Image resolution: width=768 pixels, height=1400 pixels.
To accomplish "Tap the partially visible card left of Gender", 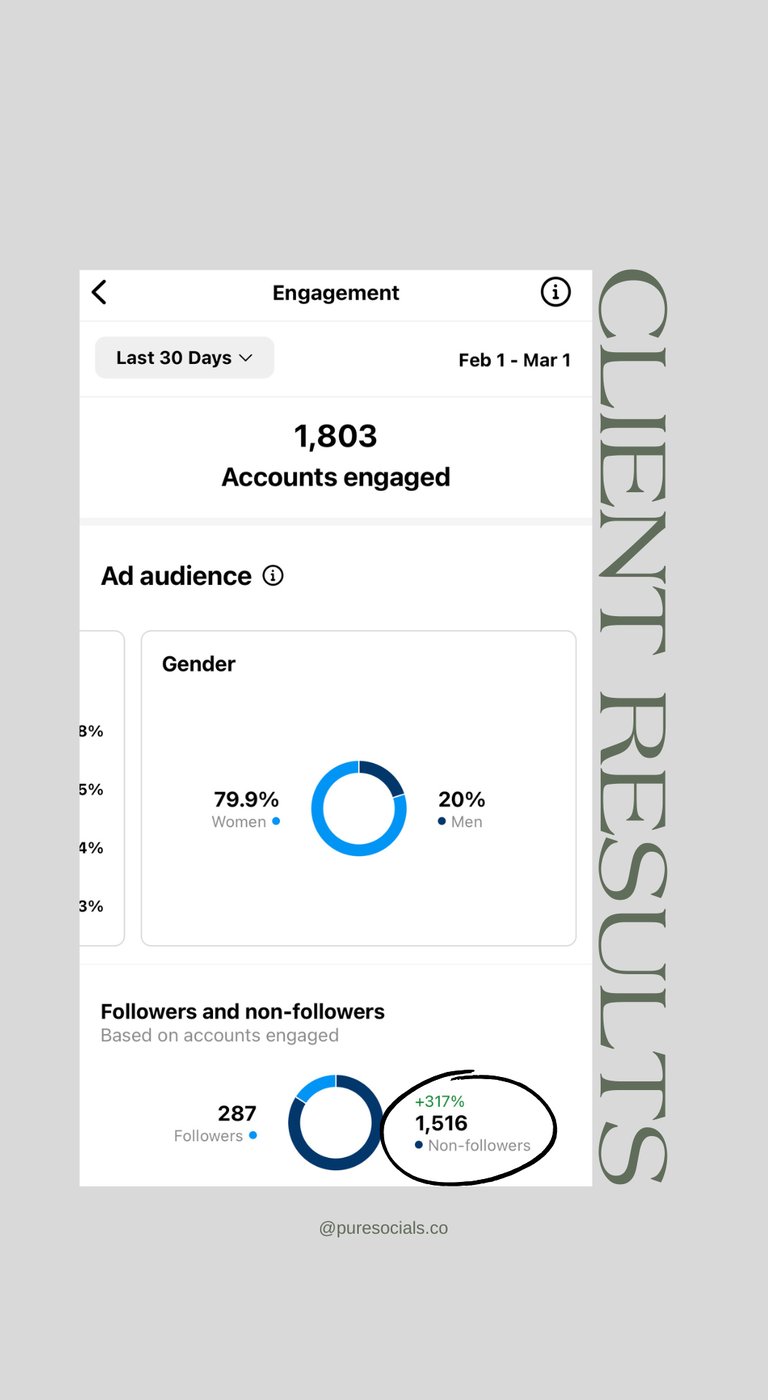I will pos(100,788).
